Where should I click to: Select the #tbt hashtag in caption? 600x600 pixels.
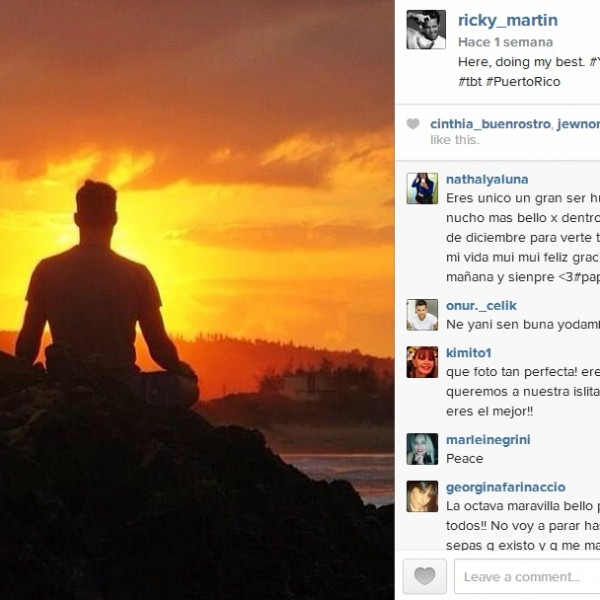[x=470, y=82]
